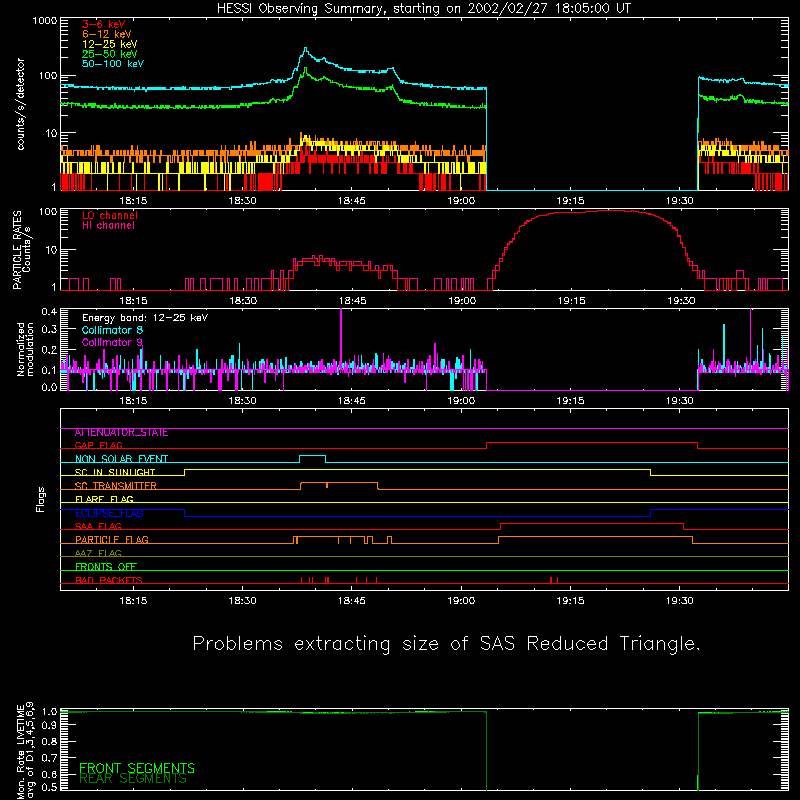Select the FRONT SEGMENTS legend label

tap(137, 768)
